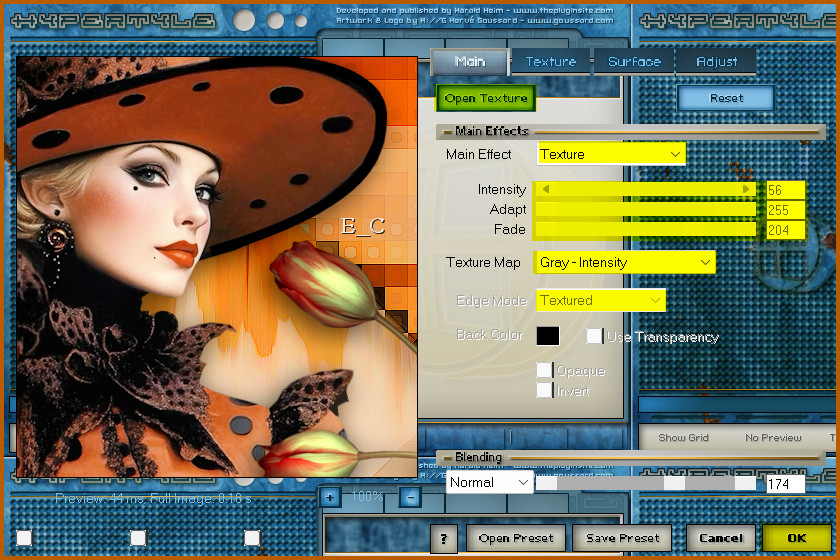The image size is (840, 560).
Task: Click the blending opacity value field
Action: coord(784,484)
